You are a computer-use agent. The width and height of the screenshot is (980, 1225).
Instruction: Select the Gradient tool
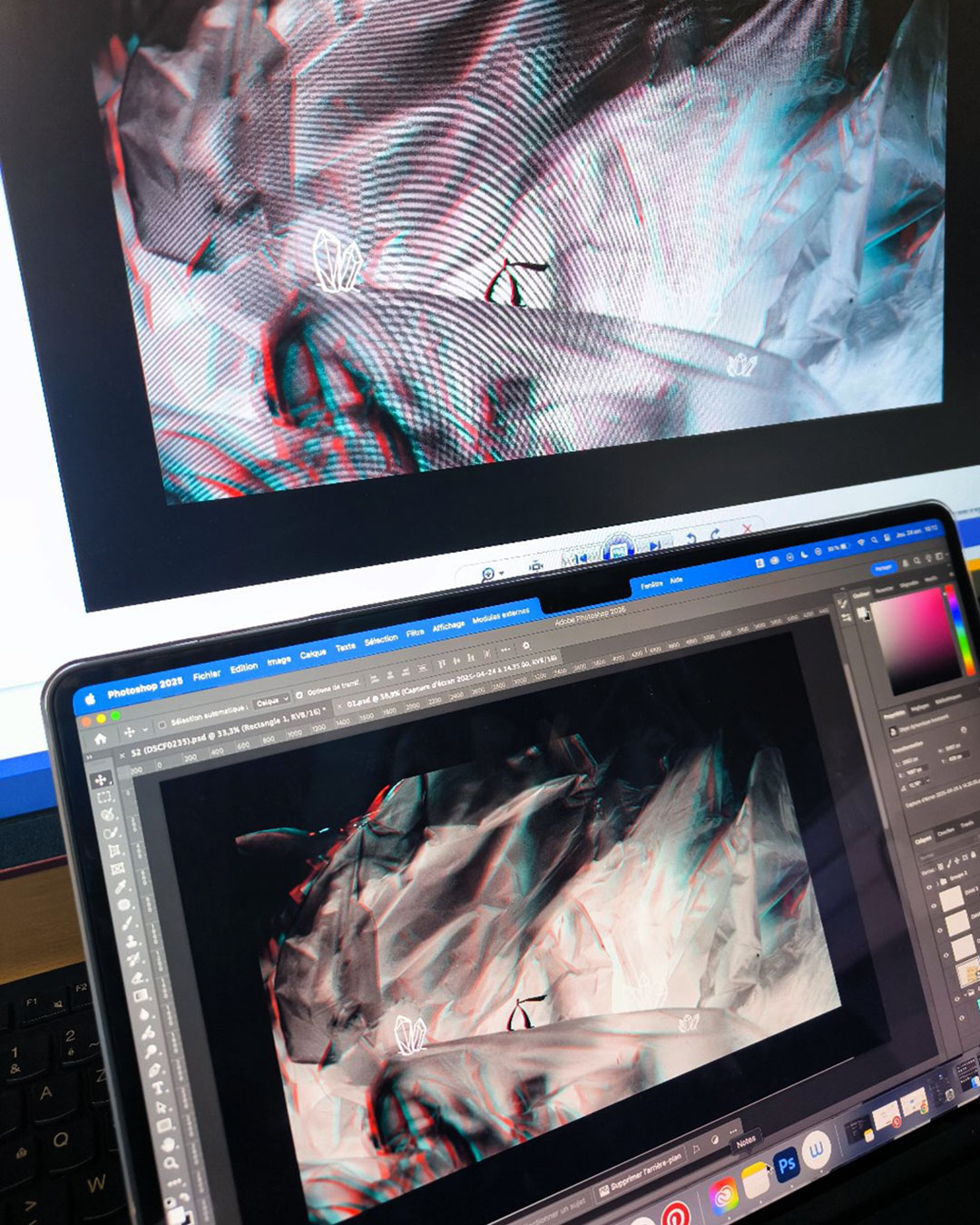(141, 996)
